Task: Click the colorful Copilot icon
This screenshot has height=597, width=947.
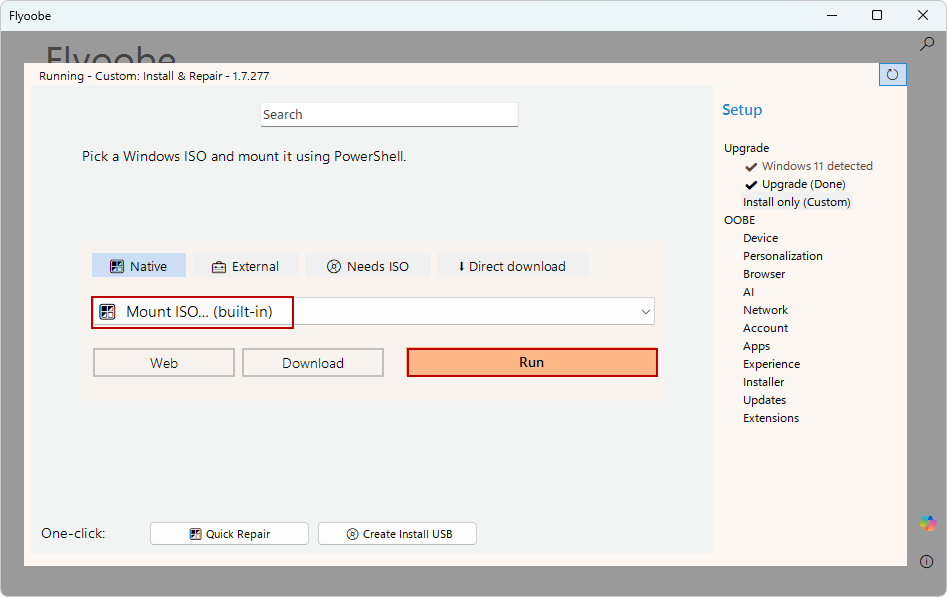Action: pos(928,523)
